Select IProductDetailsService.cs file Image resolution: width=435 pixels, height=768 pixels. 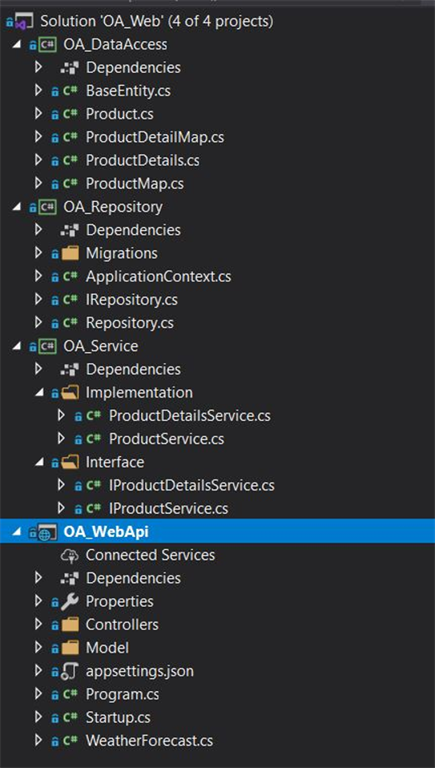(x=192, y=485)
